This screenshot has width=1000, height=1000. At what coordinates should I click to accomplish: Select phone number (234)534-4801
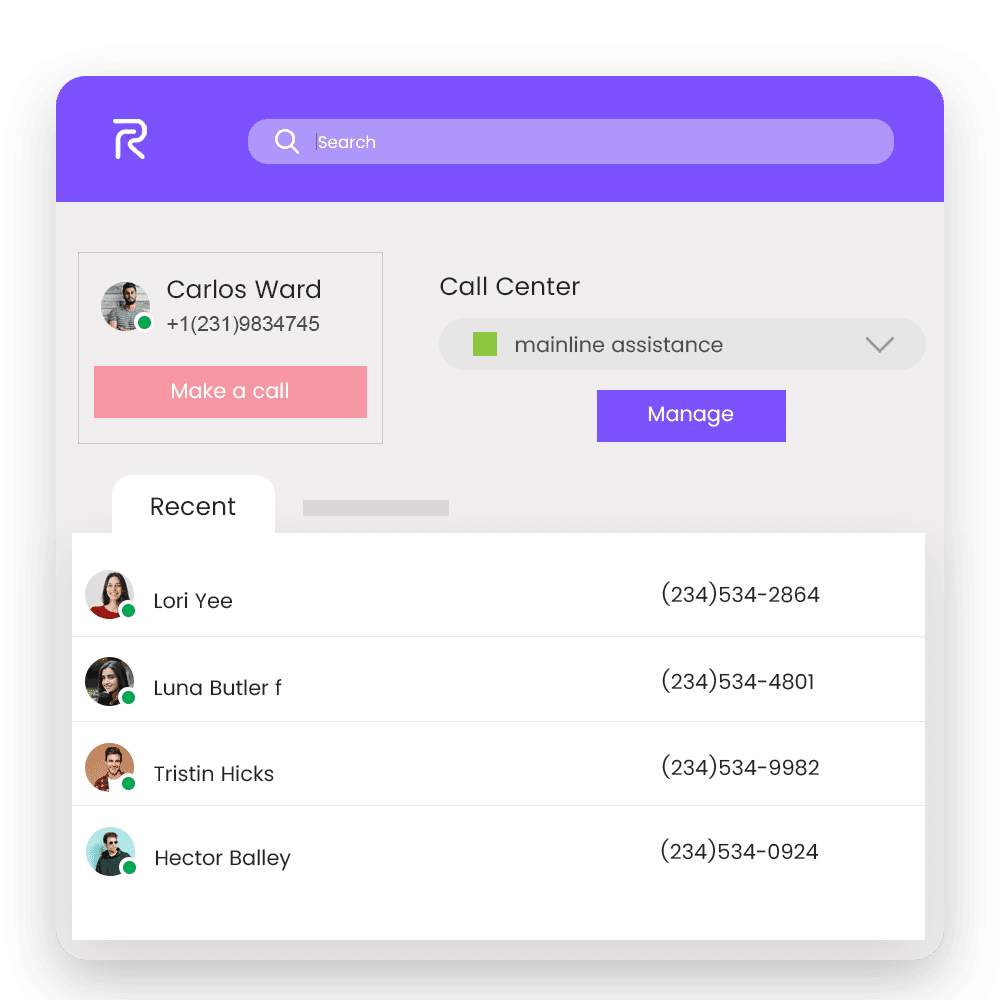coord(738,681)
